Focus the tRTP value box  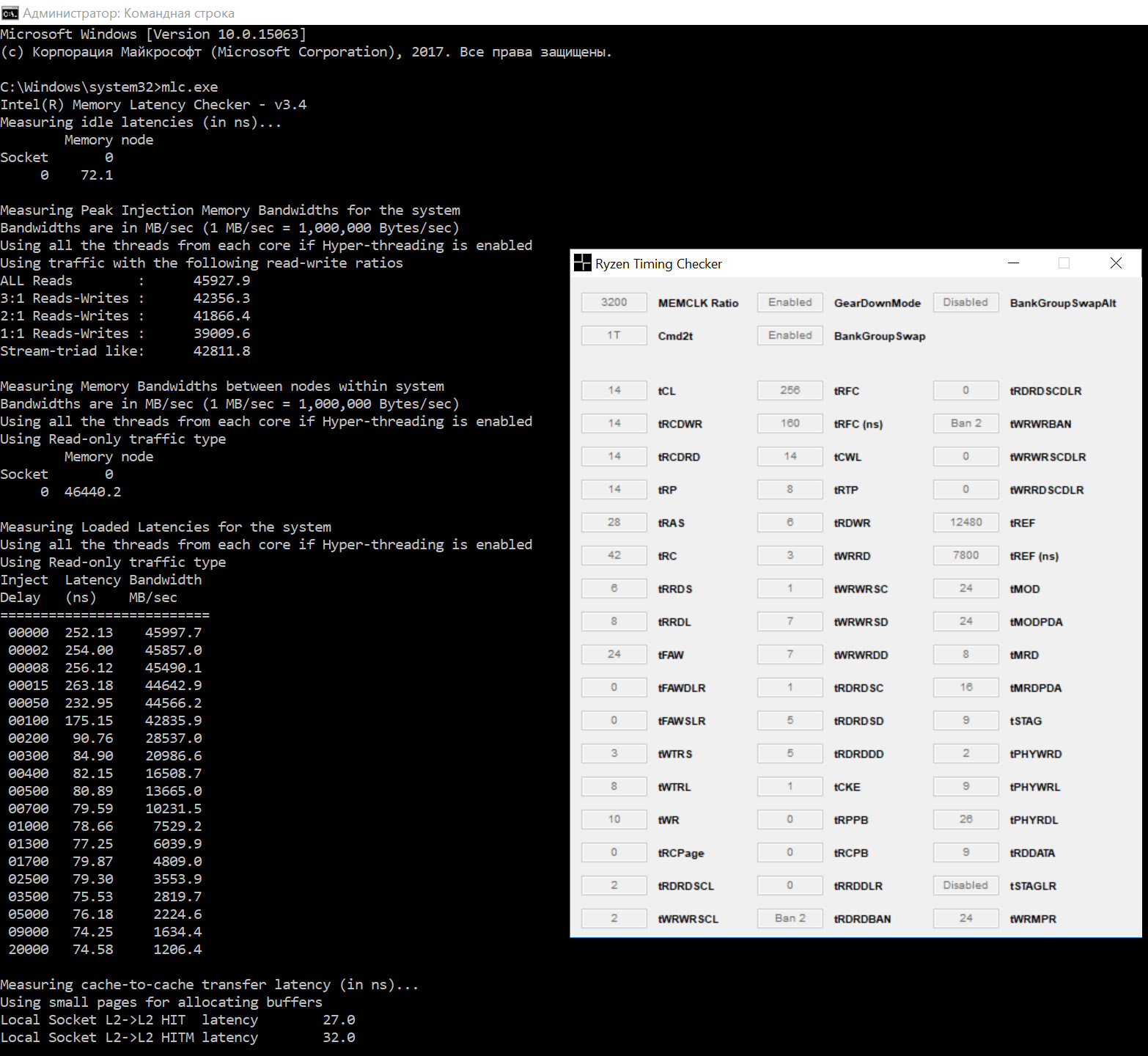click(790, 489)
